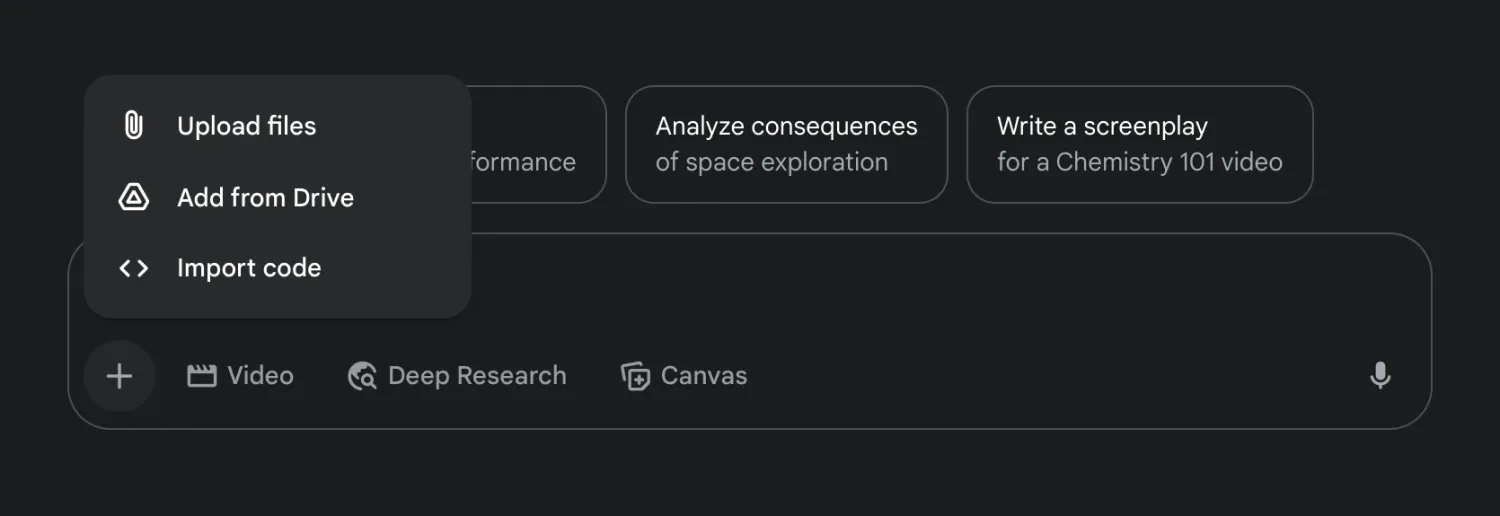Activate the microphone voice input
Viewport: 1500px width, 516px height.
point(1380,376)
